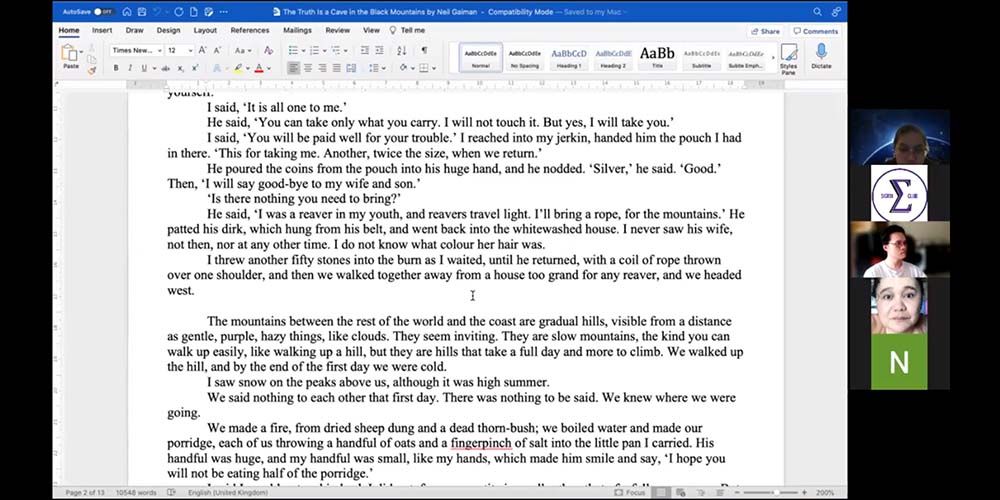Start Dictate with the microphone icon
Viewport: 1000px width, 500px height.
pyautogui.click(x=821, y=55)
